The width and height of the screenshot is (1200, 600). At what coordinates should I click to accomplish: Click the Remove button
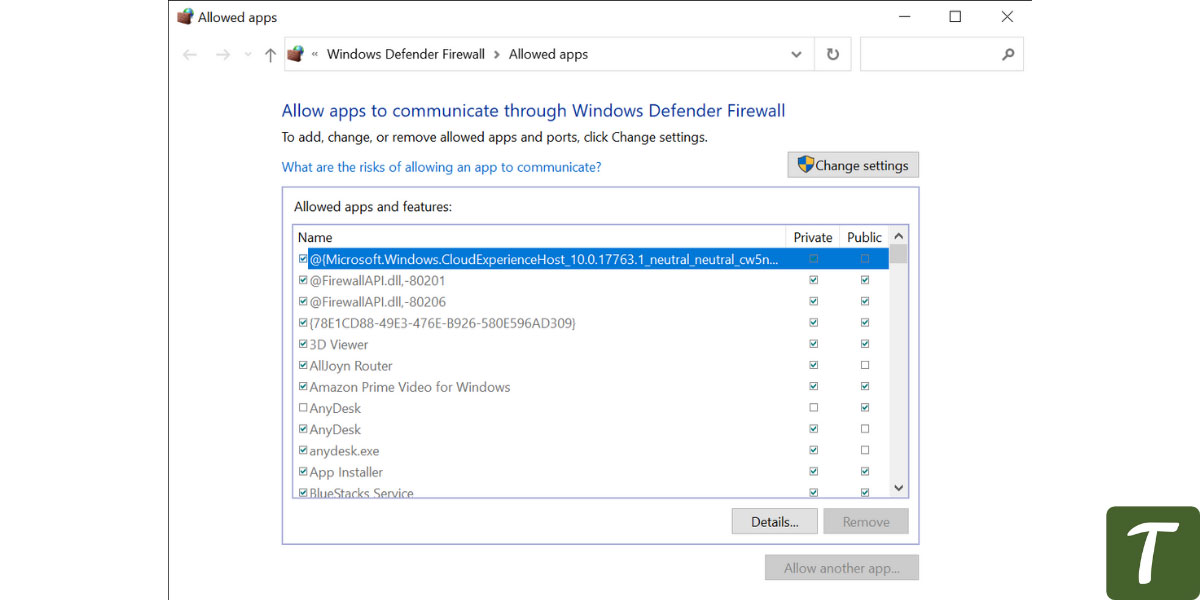866,521
